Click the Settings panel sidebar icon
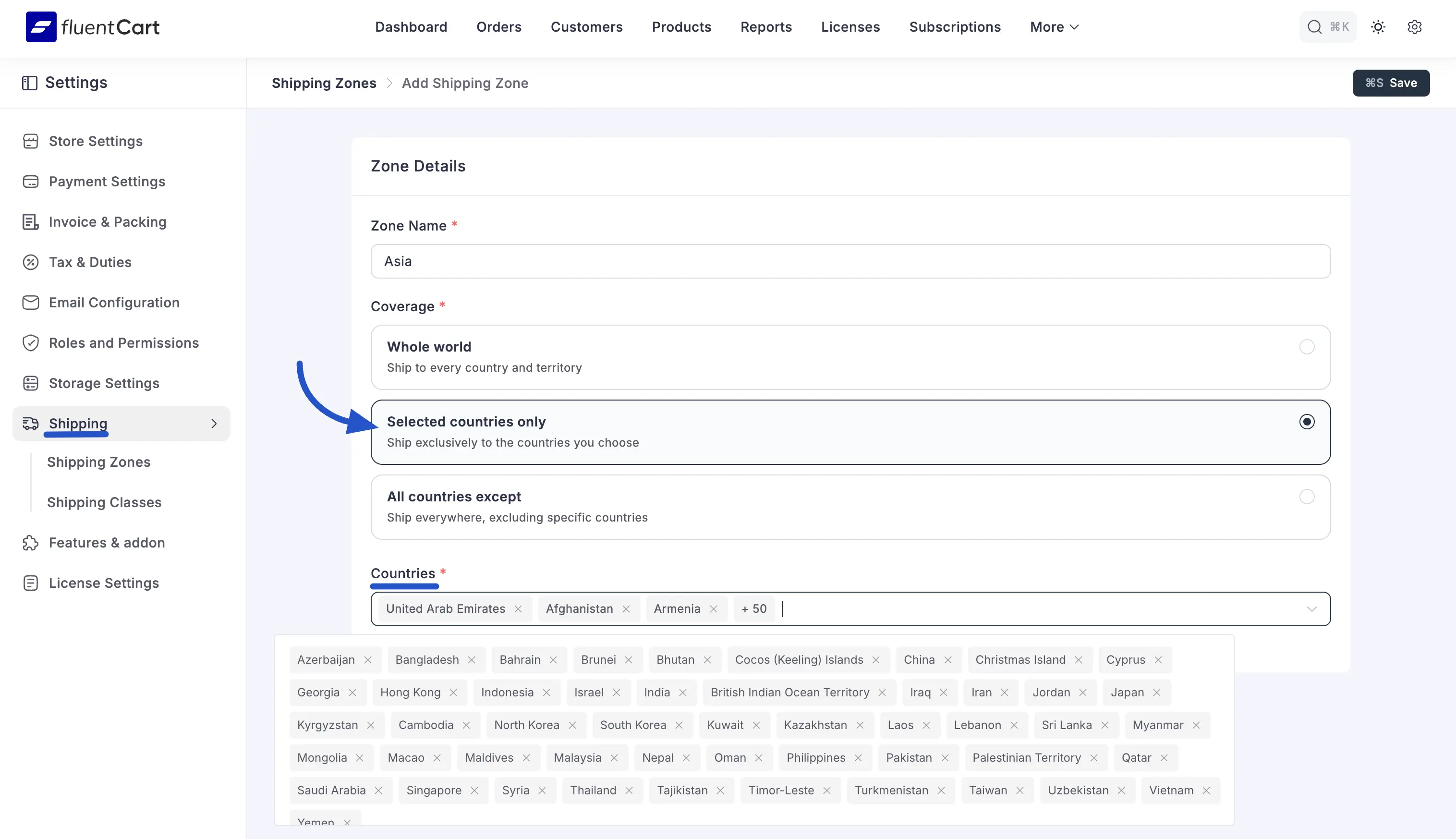This screenshot has width=1456, height=839. (29, 83)
